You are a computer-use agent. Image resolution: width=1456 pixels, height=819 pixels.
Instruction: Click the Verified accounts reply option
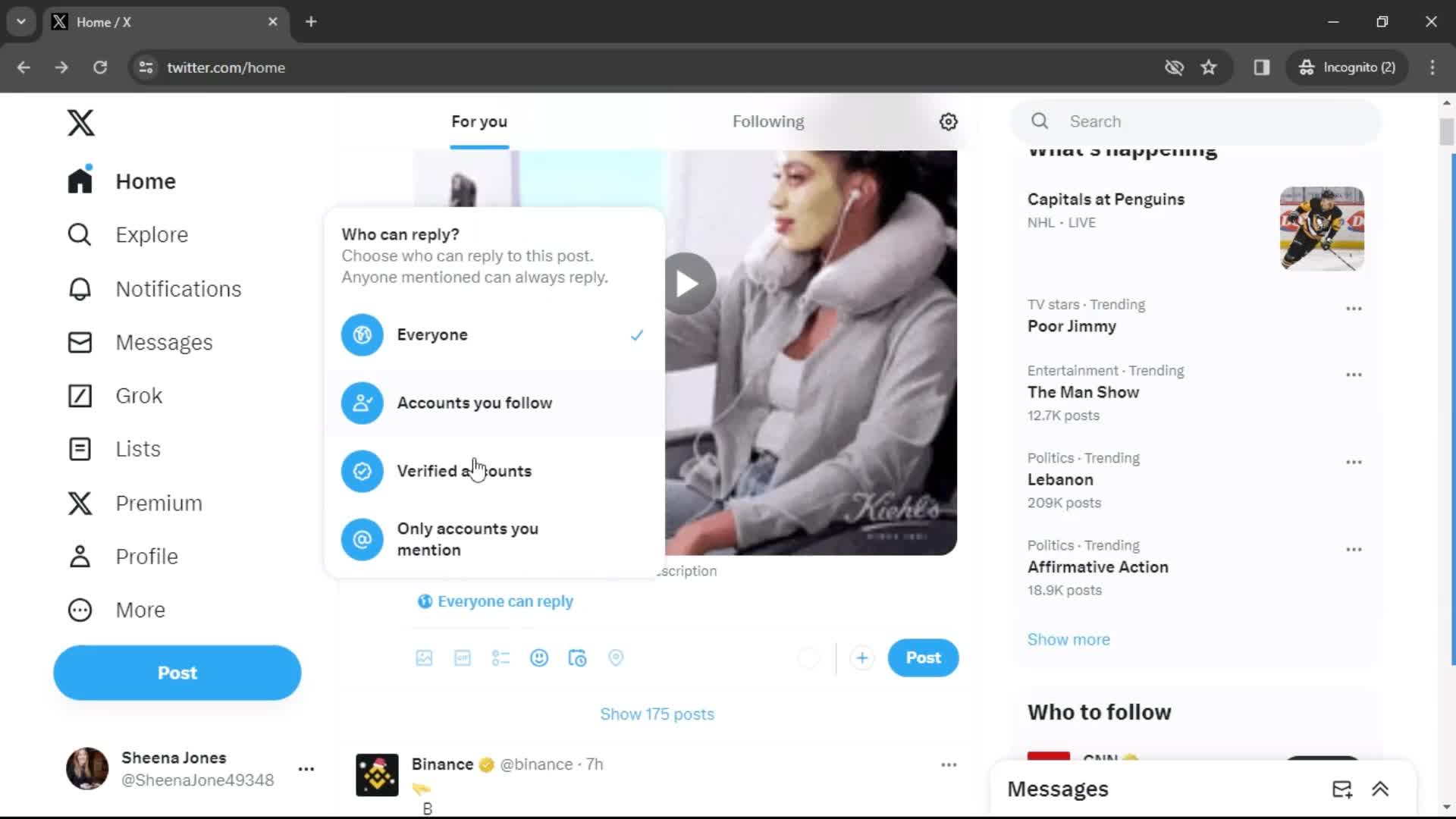464,471
